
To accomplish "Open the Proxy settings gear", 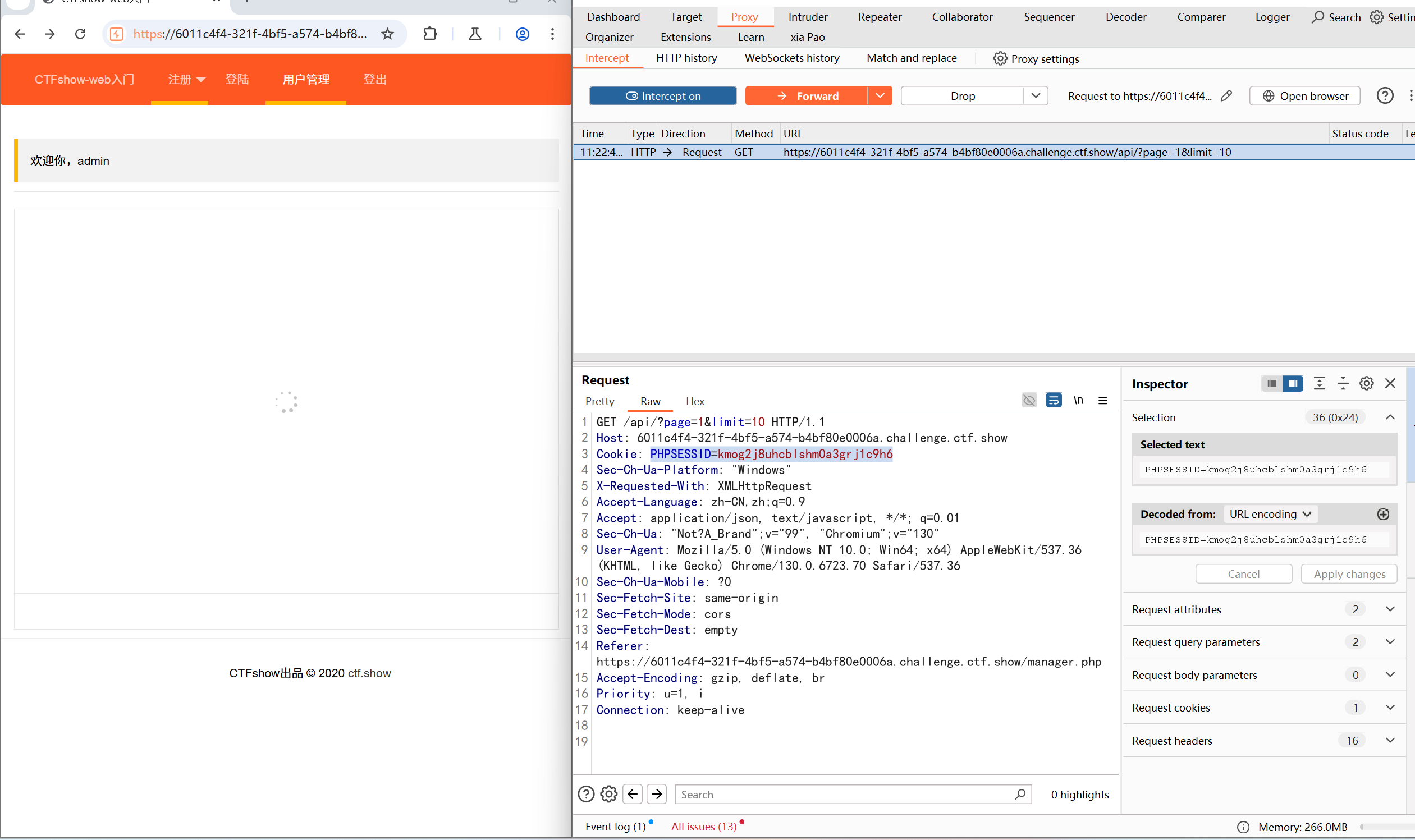I will (1000, 58).
